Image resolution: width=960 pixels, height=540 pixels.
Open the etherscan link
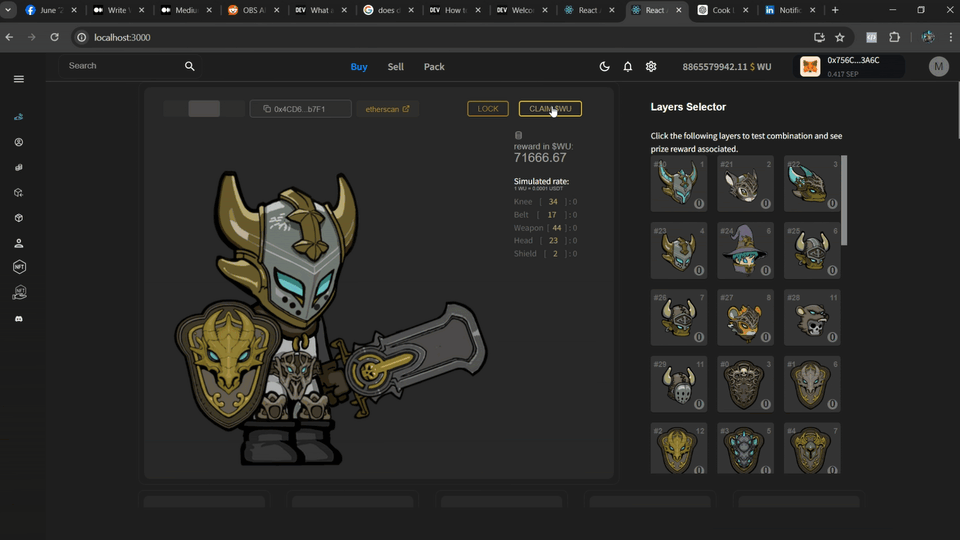[x=387, y=109]
